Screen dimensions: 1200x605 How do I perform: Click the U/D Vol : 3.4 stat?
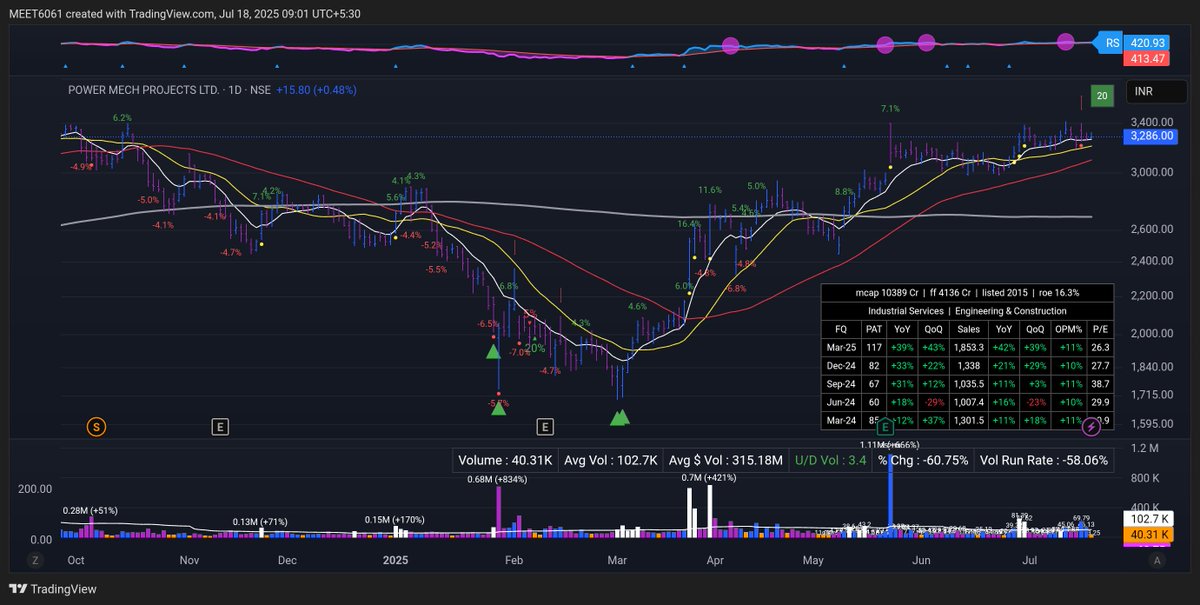(830, 461)
